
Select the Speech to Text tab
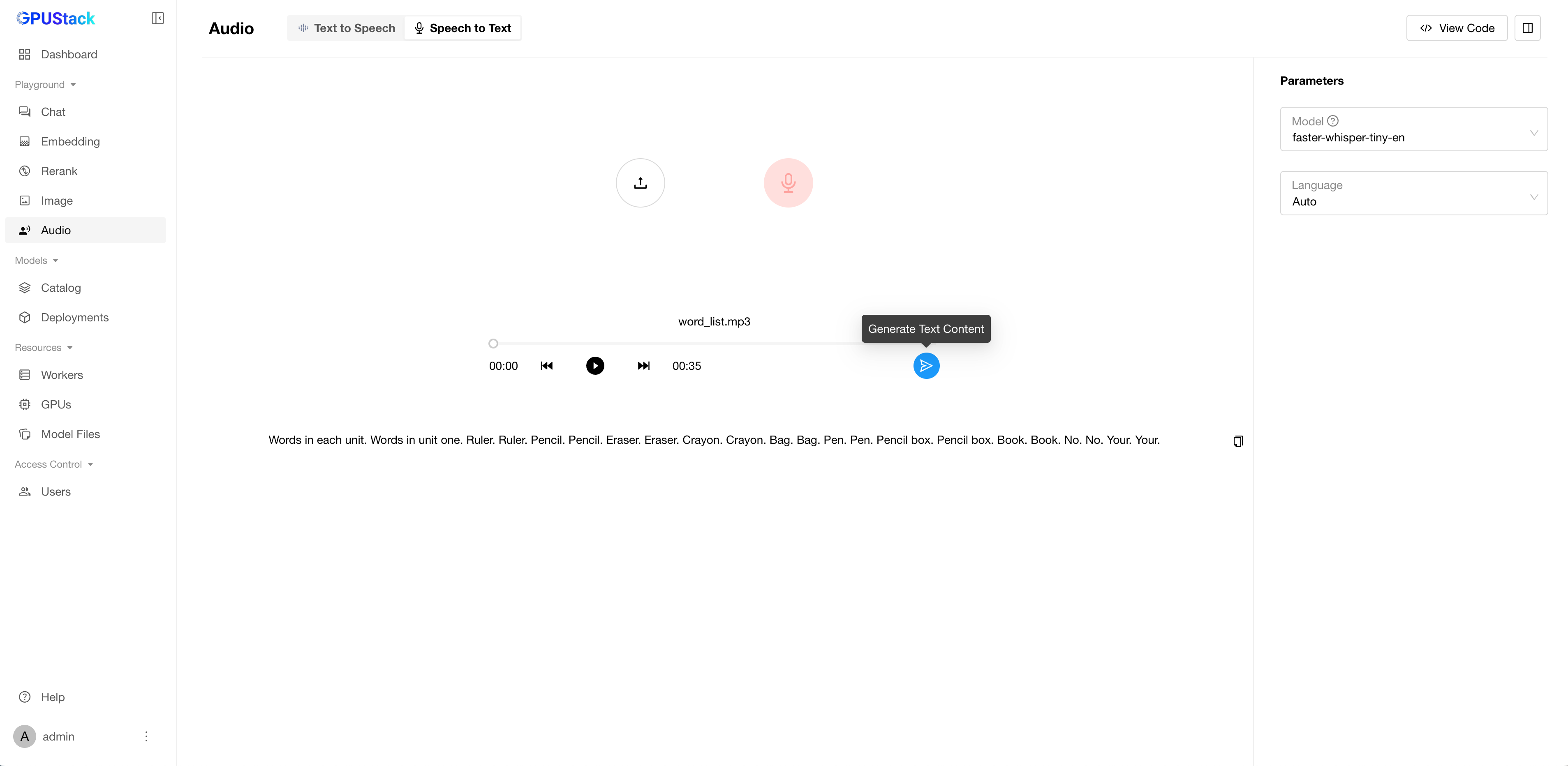point(463,28)
